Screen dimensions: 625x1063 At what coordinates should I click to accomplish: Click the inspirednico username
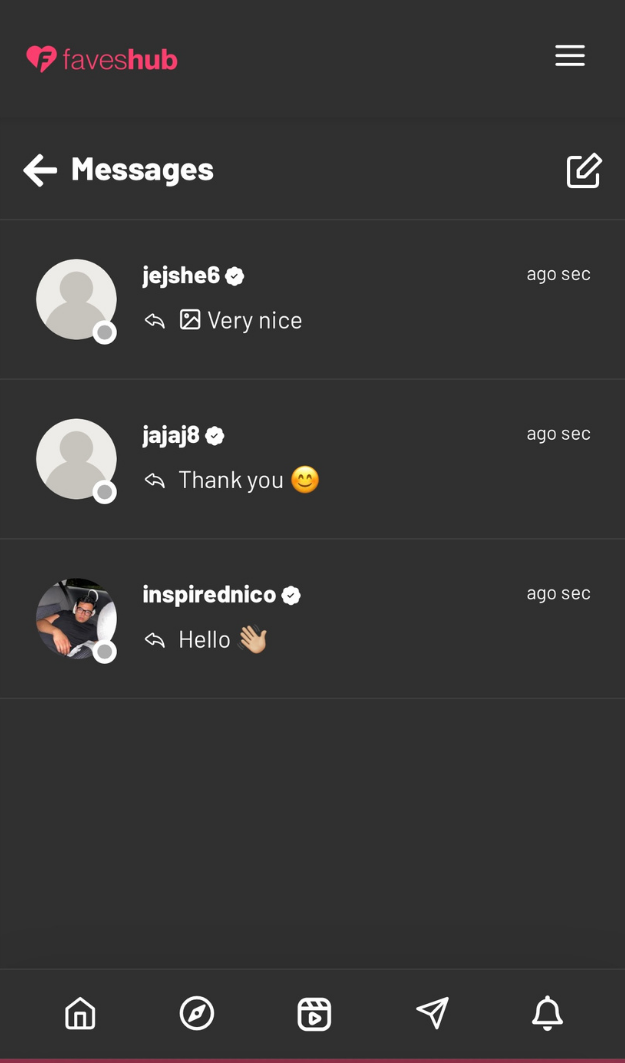(x=209, y=594)
